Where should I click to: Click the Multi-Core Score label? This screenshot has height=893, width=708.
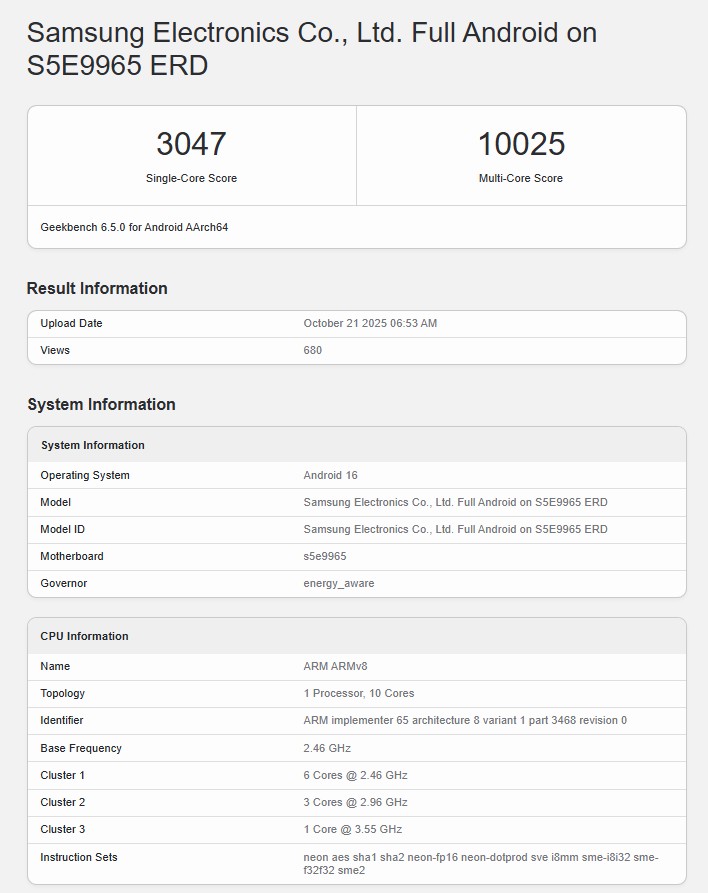coord(521,178)
